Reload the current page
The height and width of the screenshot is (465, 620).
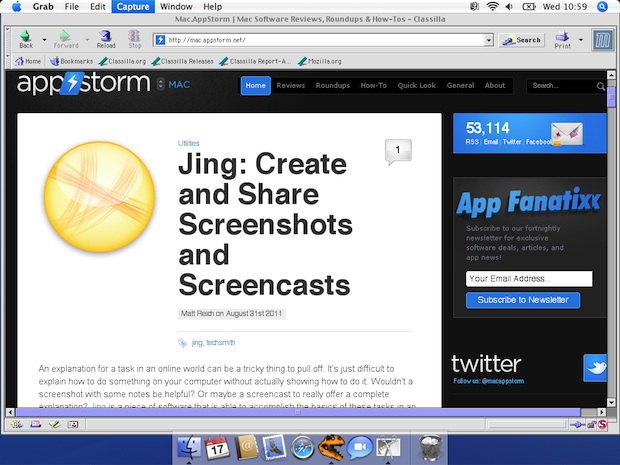[106, 39]
